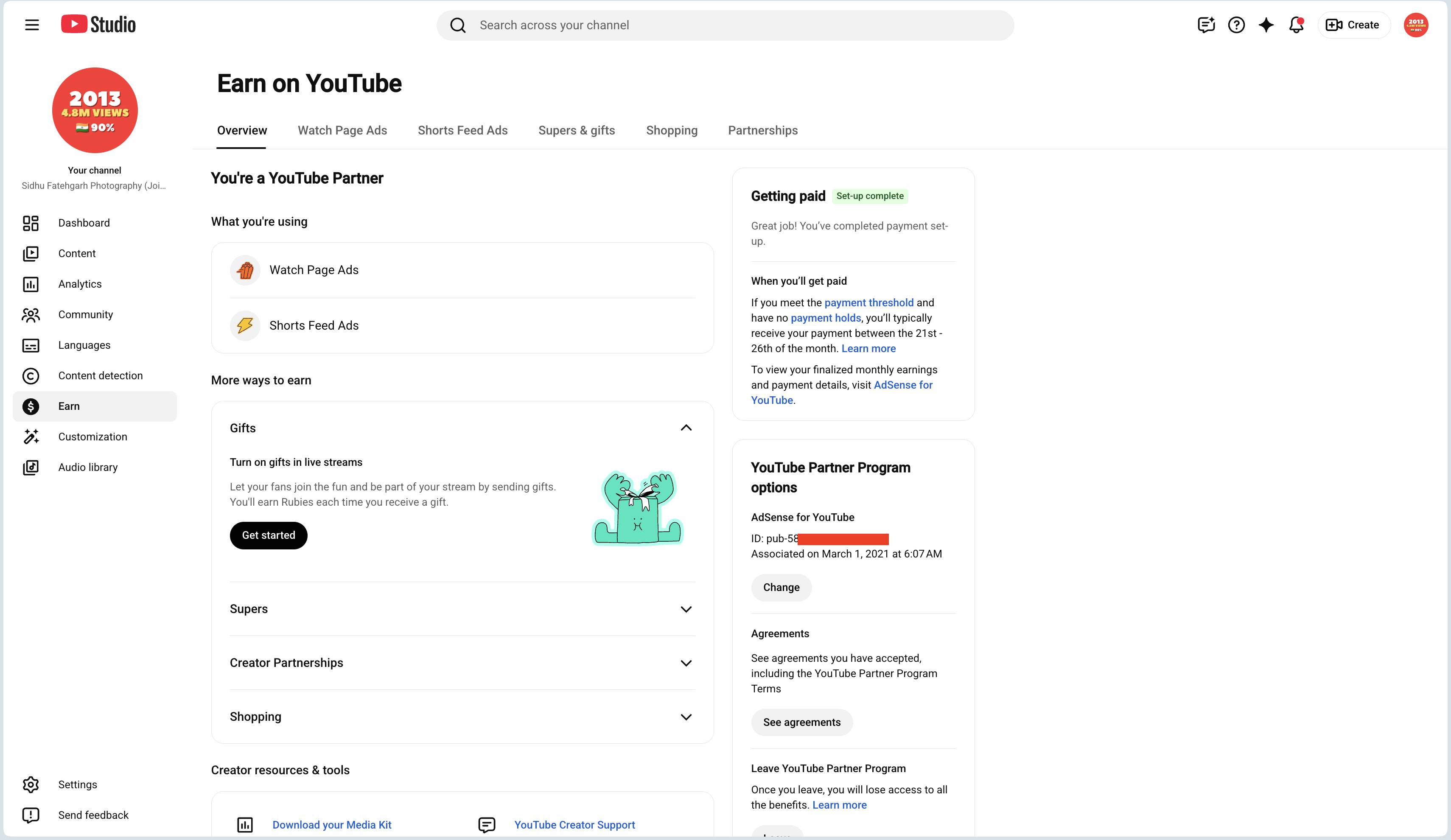Click the Customization magic wand icon
Image resolution: width=1451 pixels, height=840 pixels.
point(31,437)
